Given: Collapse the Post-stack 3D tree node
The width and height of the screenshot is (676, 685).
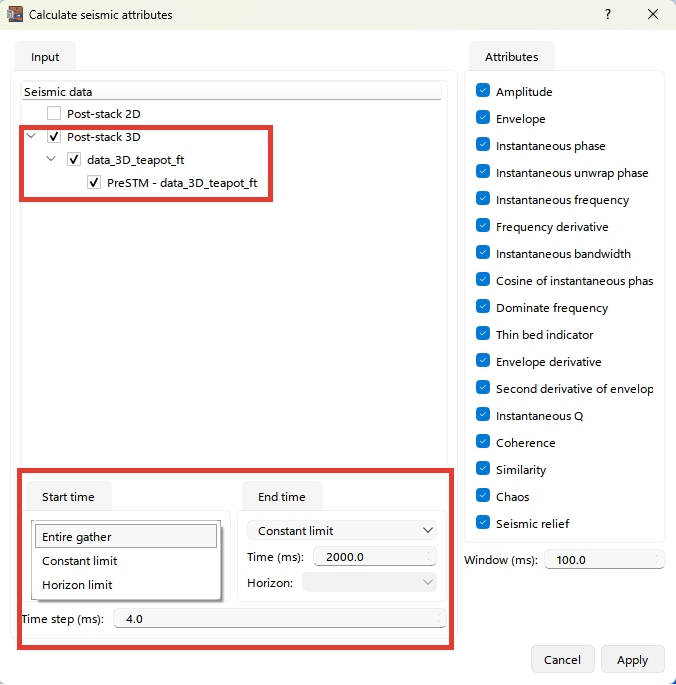Looking at the screenshot, I should coord(32,137).
